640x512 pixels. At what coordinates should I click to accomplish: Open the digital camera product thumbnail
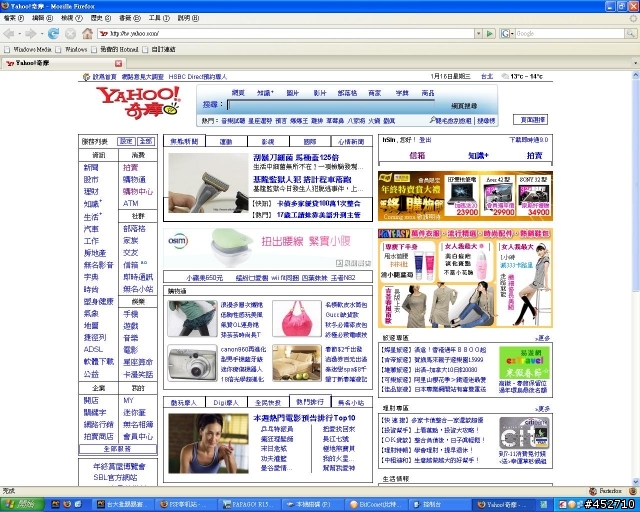click(192, 363)
